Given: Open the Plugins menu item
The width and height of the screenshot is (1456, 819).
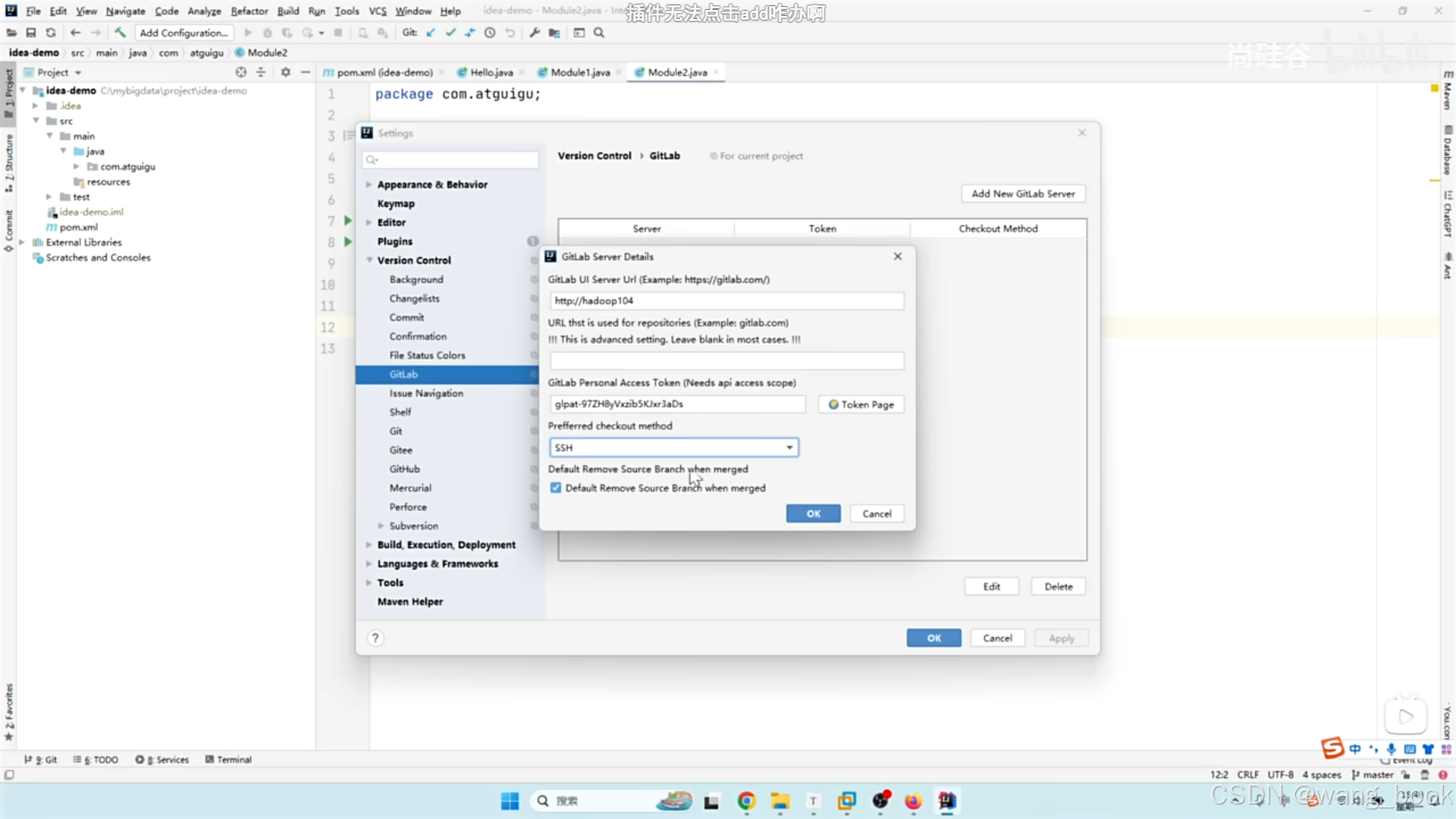Looking at the screenshot, I should tap(393, 240).
